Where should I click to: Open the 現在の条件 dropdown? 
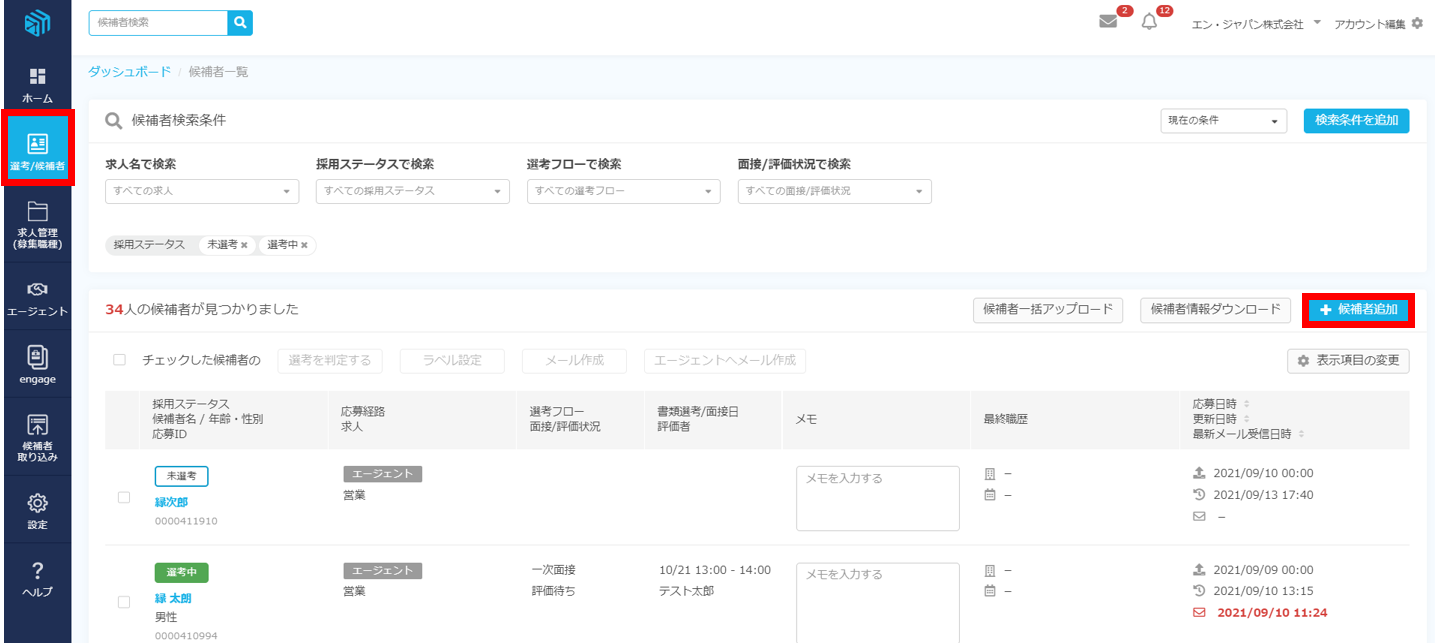1224,121
